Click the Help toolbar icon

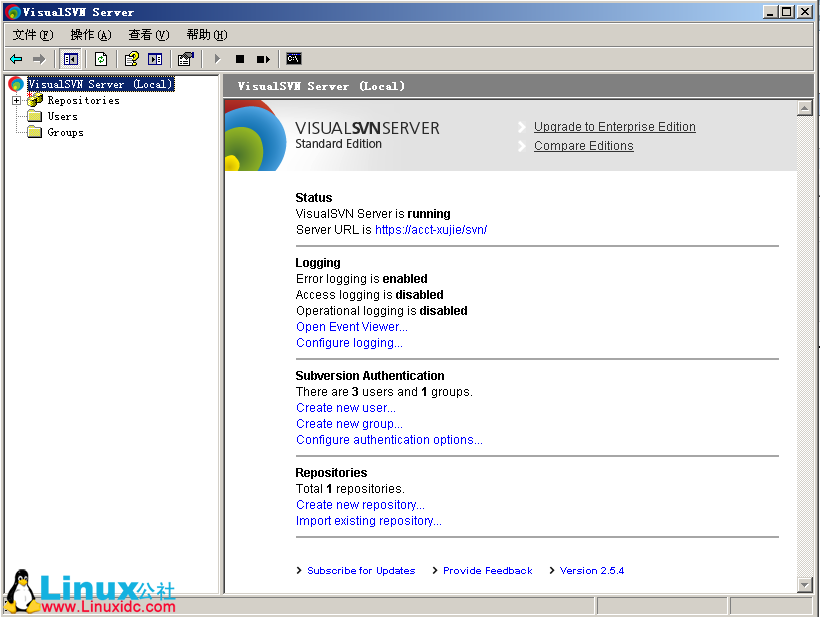(131, 59)
